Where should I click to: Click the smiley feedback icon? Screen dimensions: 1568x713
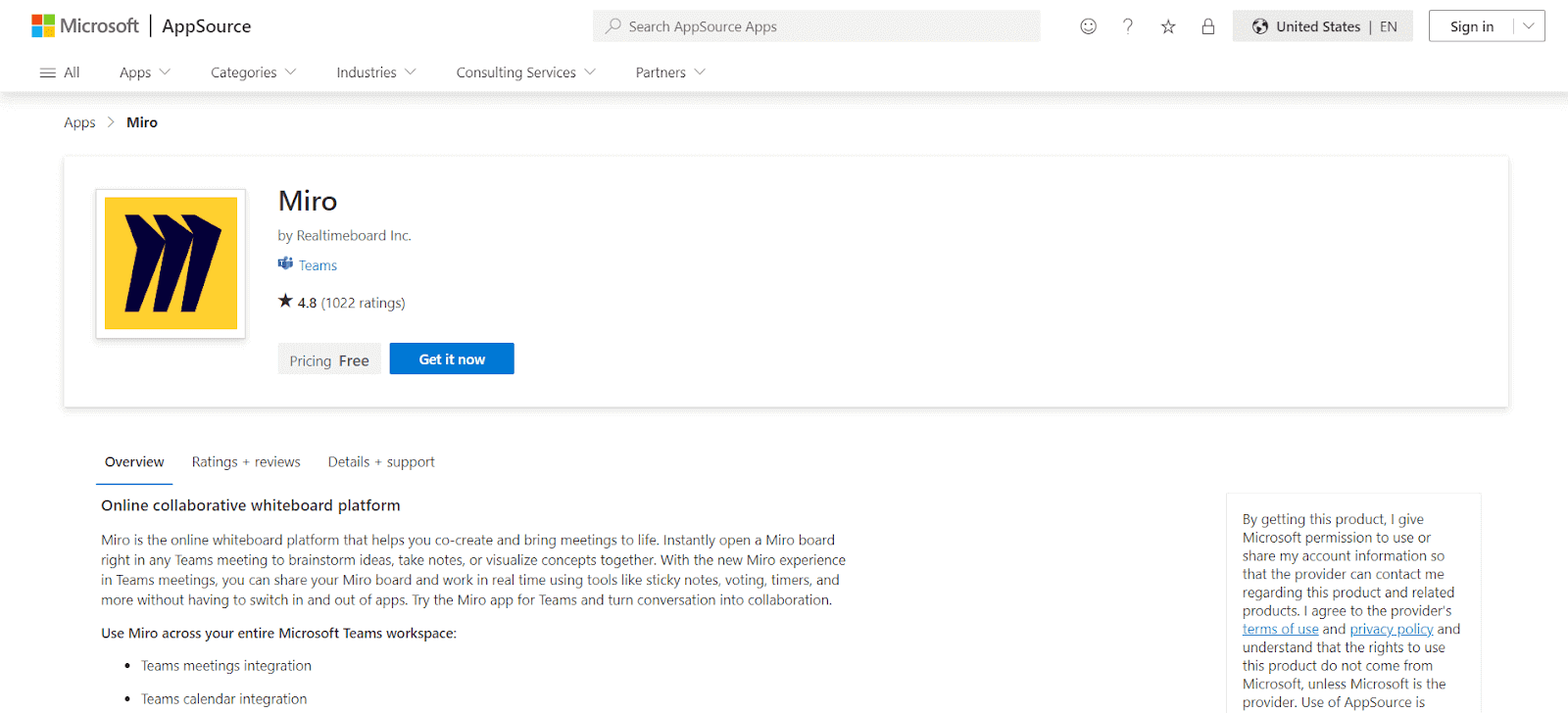pyautogui.click(x=1088, y=26)
